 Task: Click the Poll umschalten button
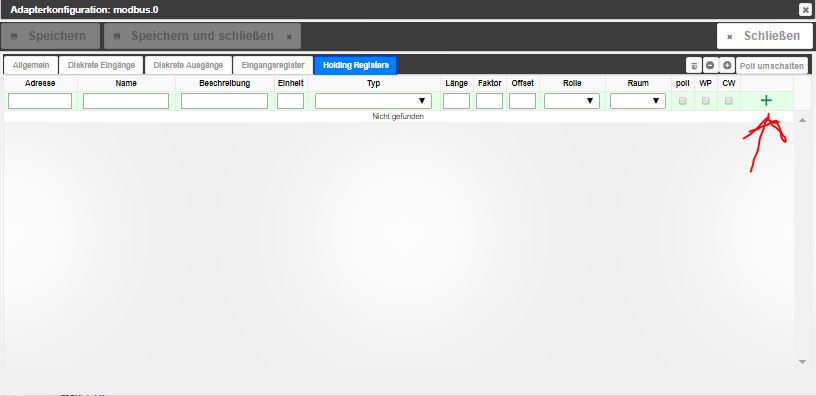[772, 66]
